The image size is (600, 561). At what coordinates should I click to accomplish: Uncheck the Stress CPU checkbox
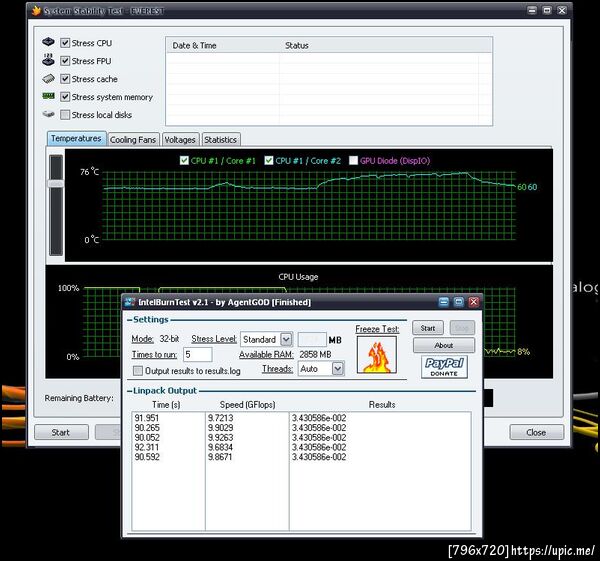(65, 43)
